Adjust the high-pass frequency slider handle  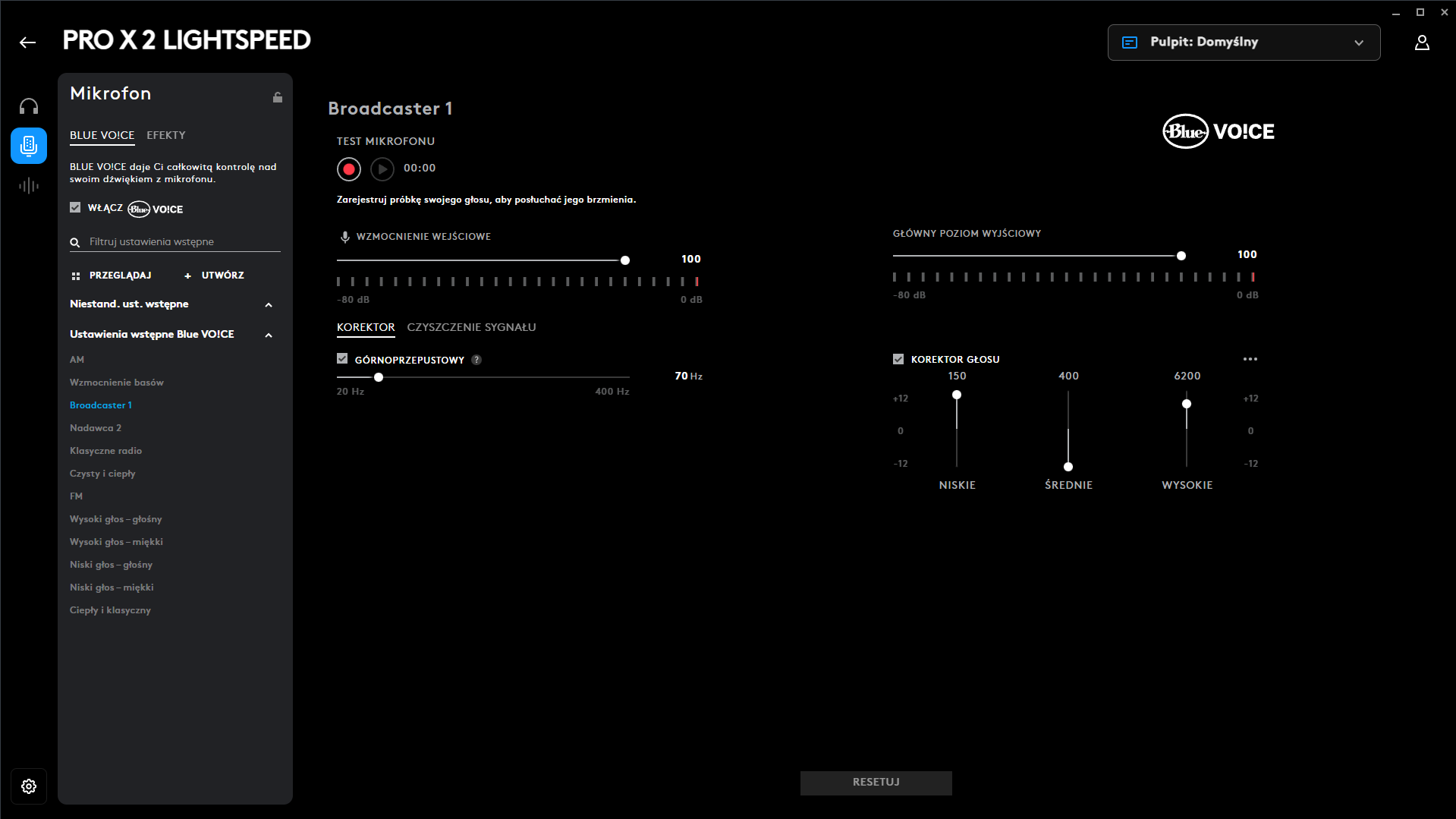point(379,377)
